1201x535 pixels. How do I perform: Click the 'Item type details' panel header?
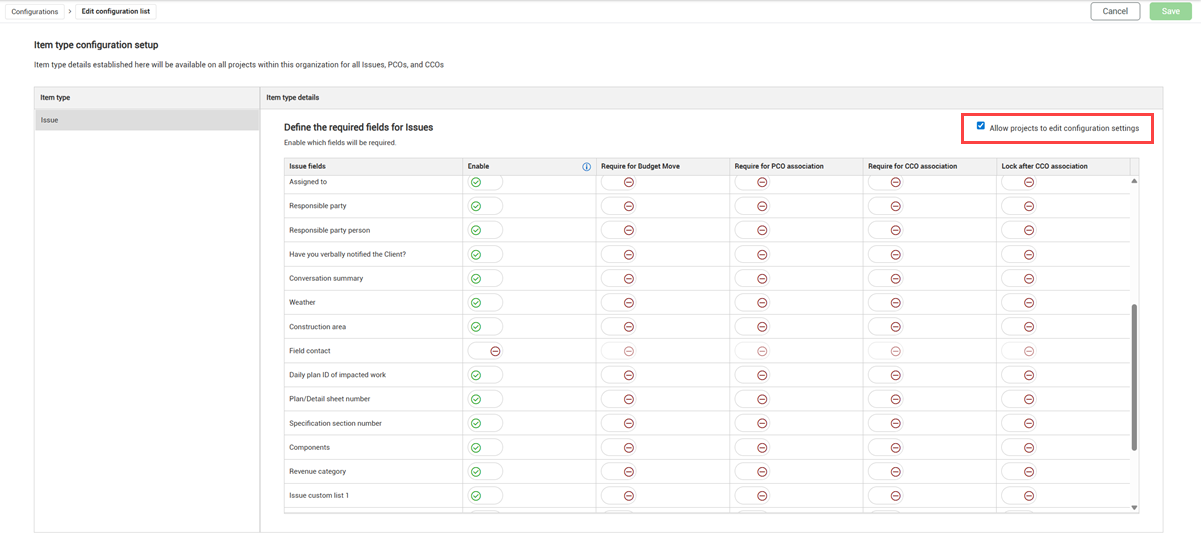click(712, 97)
